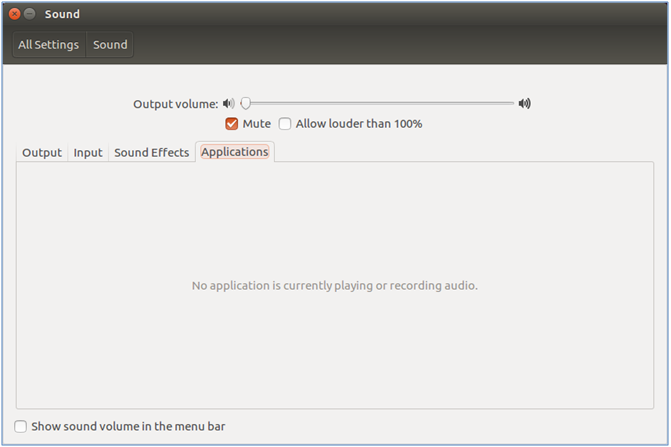Click the Sound title in the title bar
This screenshot has width=671, height=447.
click(62, 14)
